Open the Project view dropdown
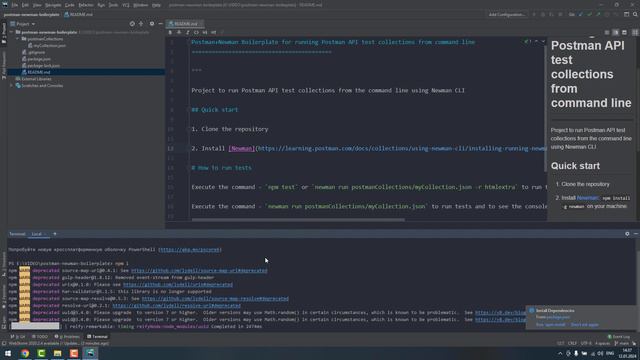Screen dimensions: 640x360 coord(23,24)
